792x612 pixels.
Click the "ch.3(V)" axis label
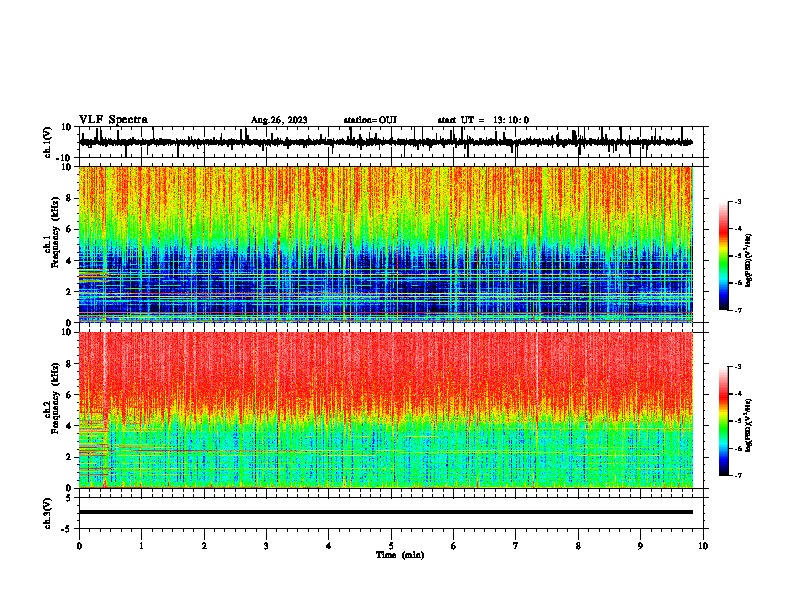pyautogui.click(x=48, y=513)
